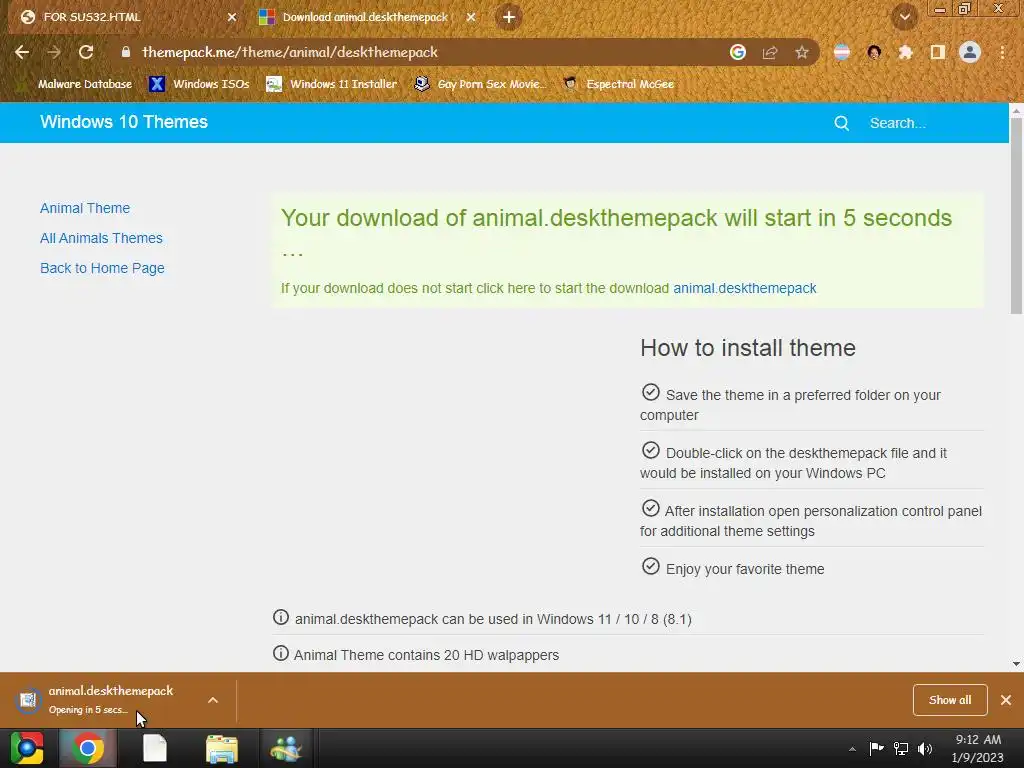Open the striped flag extension icon
The height and width of the screenshot is (768, 1024).
click(x=842, y=52)
